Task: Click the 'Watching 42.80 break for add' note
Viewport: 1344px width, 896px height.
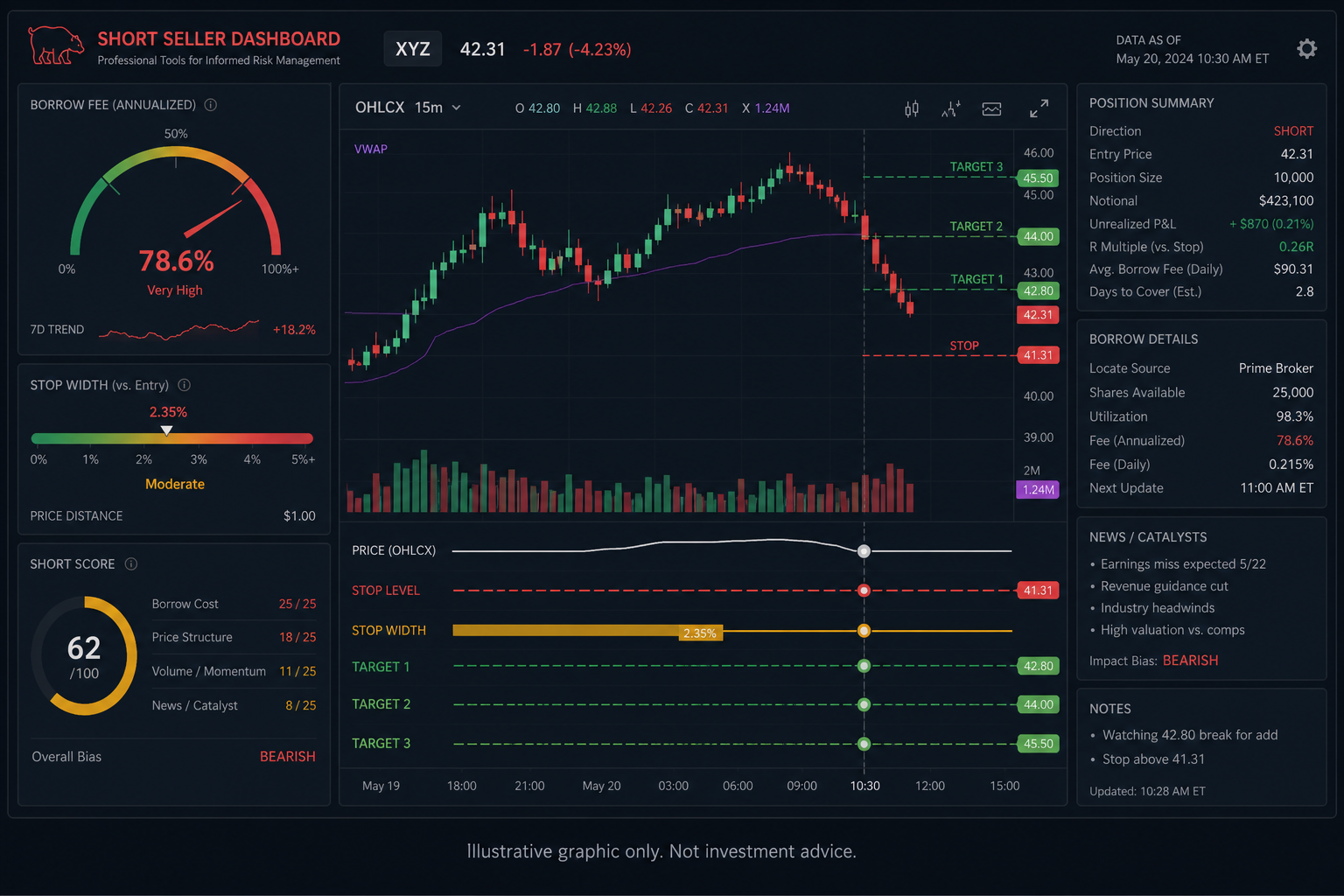Action: pos(1190,735)
